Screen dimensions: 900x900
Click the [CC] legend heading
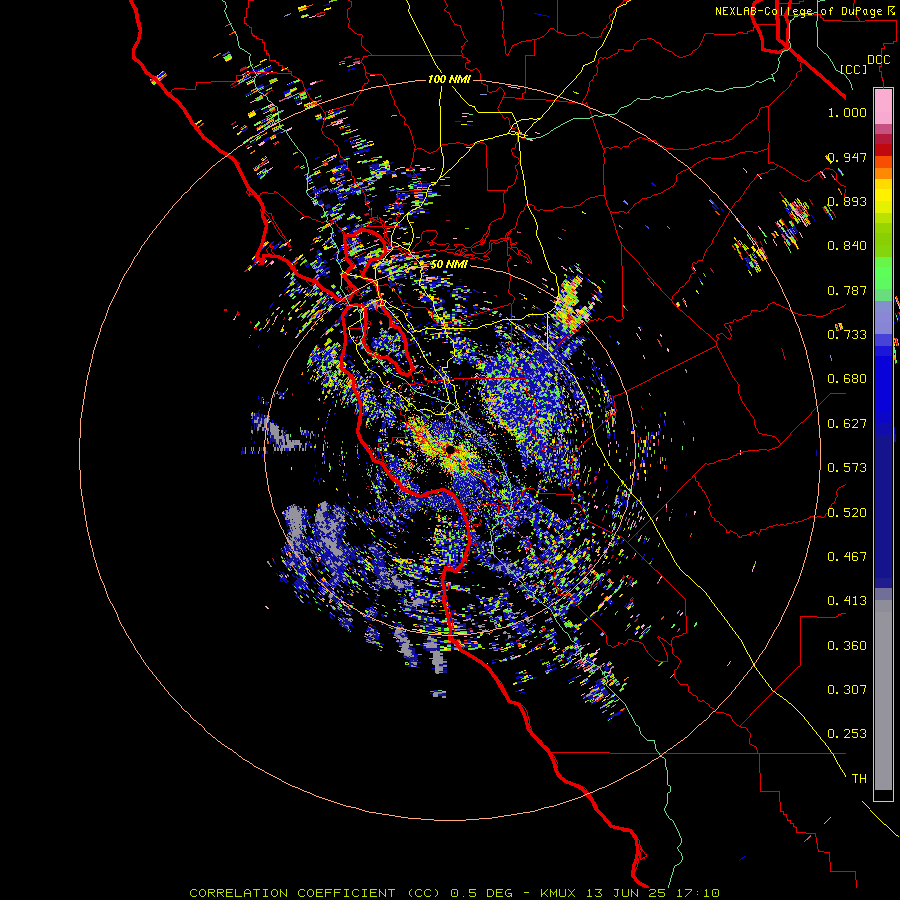click(x=854, y=69)
